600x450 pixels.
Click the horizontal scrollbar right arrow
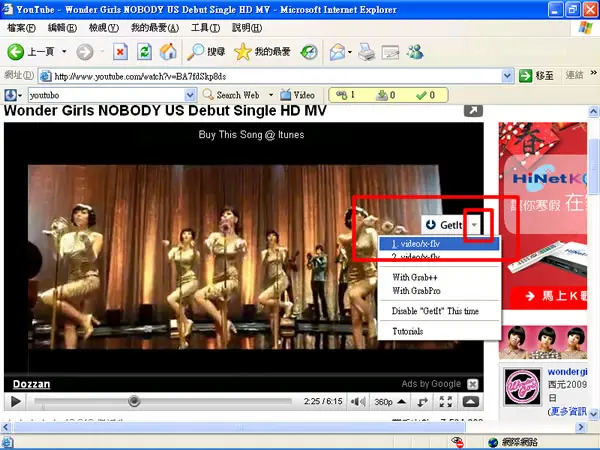[581, 427]
